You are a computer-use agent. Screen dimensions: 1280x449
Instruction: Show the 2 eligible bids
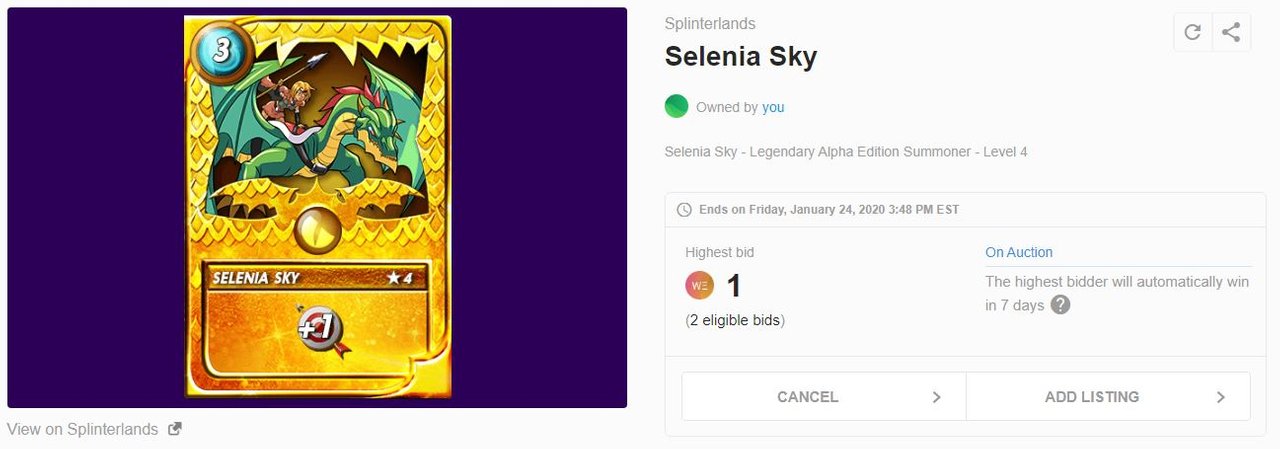coord(735,321)
